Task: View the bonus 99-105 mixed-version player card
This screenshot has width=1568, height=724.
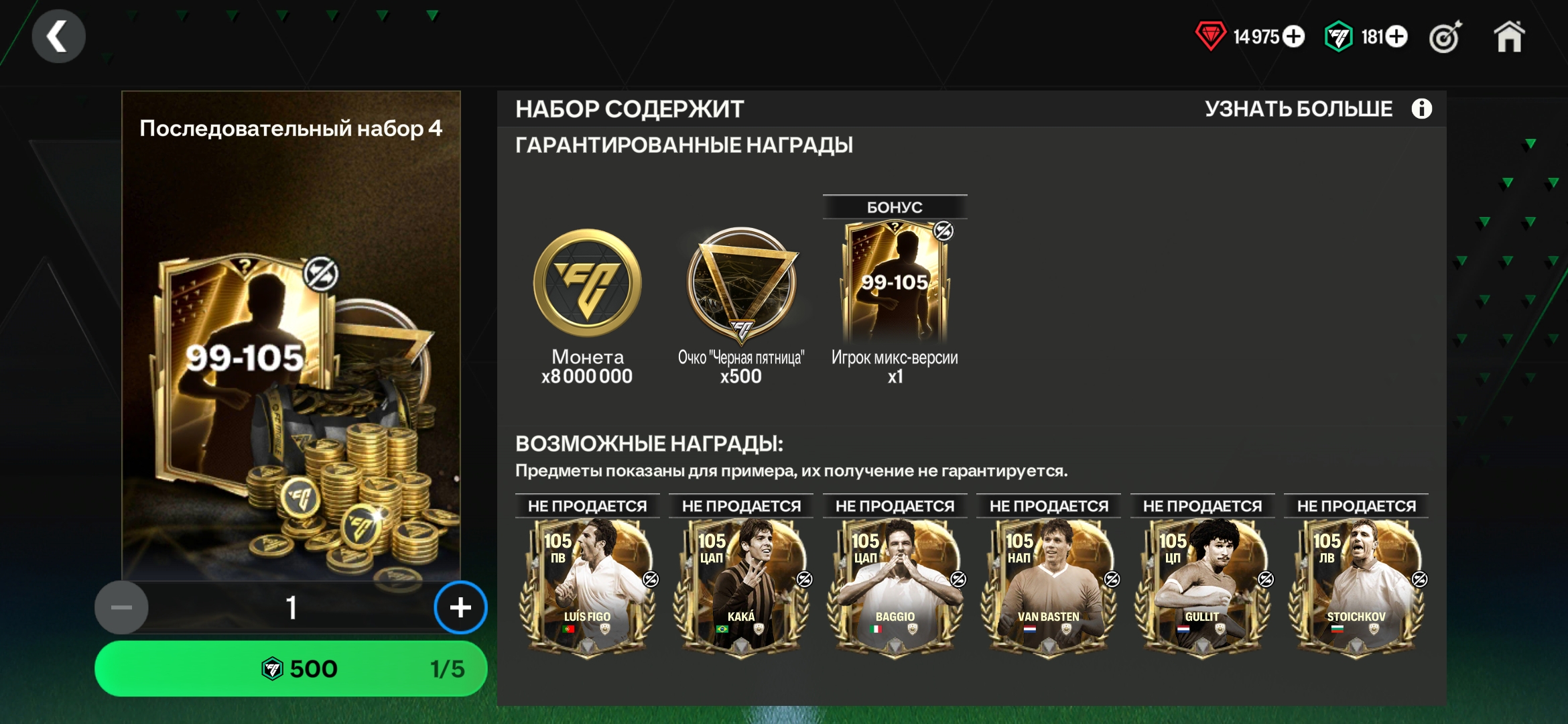Action: pyautogui.click(x=895, y=282)
